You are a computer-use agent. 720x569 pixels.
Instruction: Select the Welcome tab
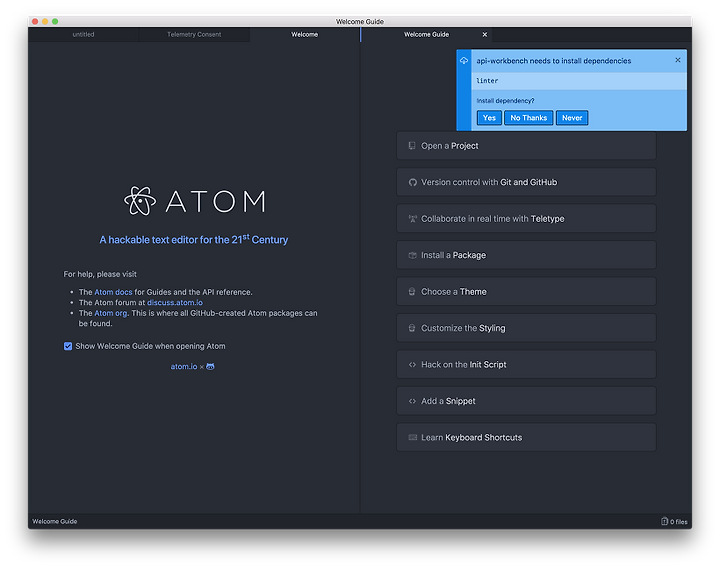point(304,34)
